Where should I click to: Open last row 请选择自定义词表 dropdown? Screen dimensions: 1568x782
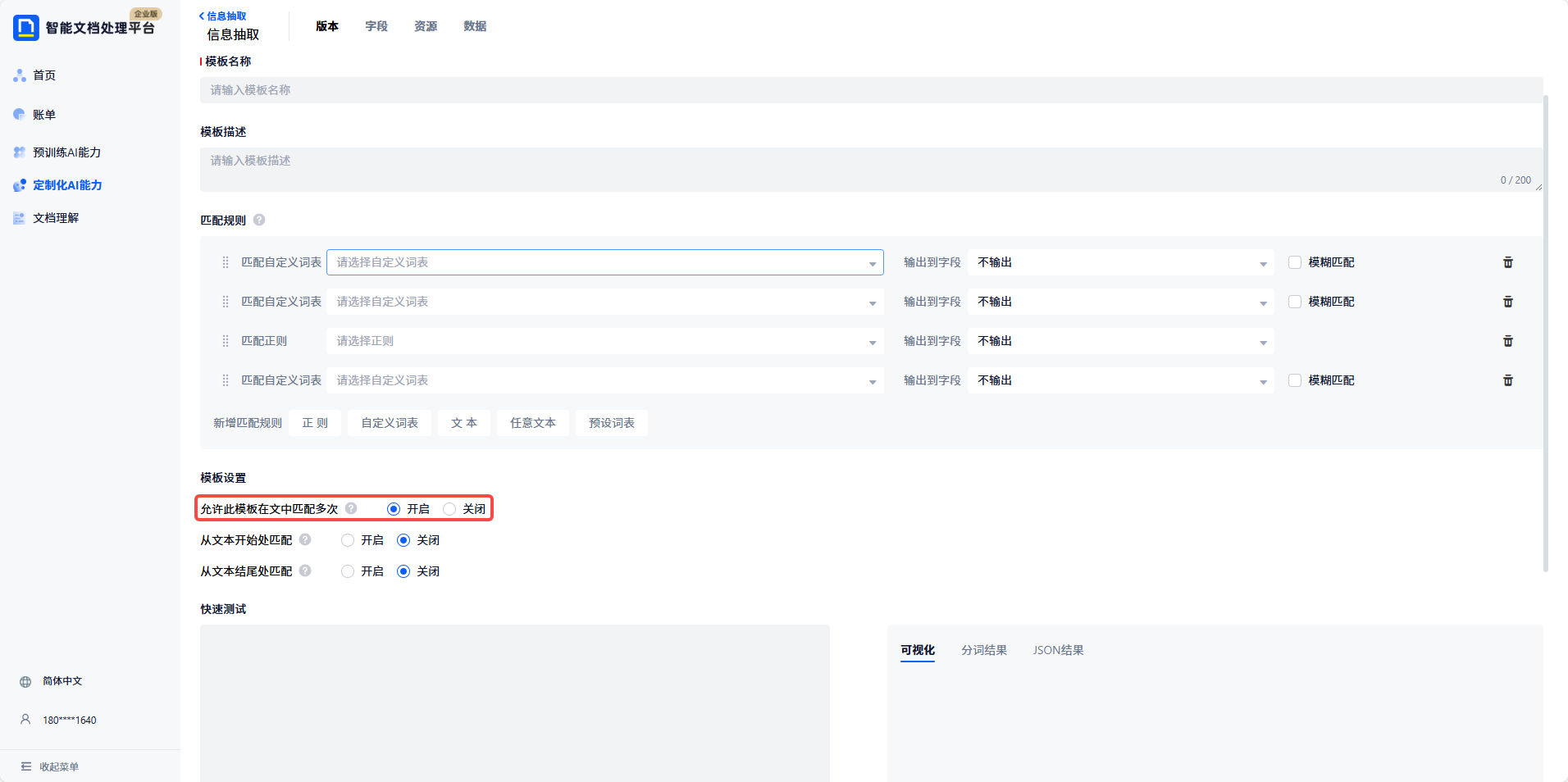(605, 380)
